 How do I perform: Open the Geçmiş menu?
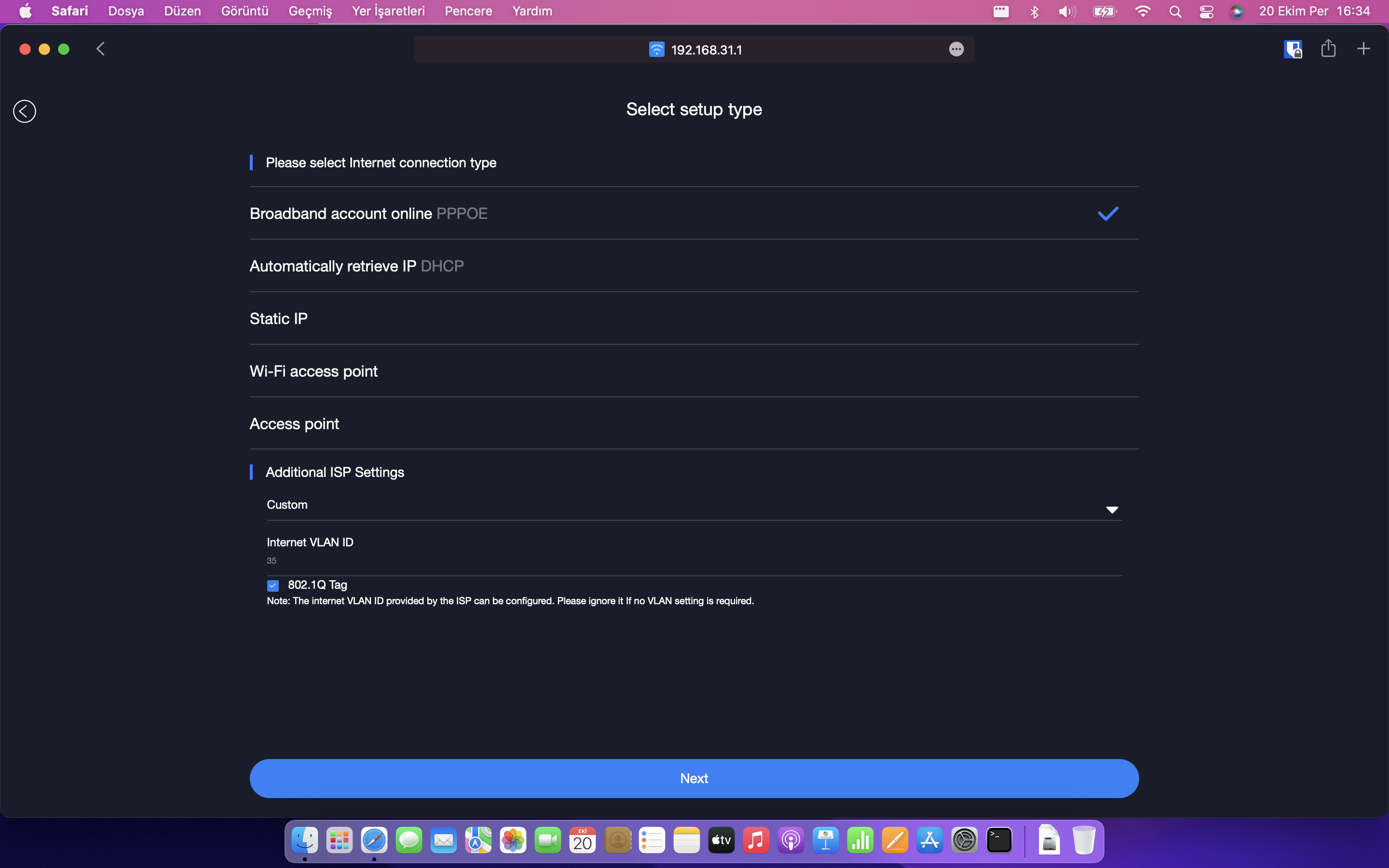pyautogui.click(x=310, y=11)
